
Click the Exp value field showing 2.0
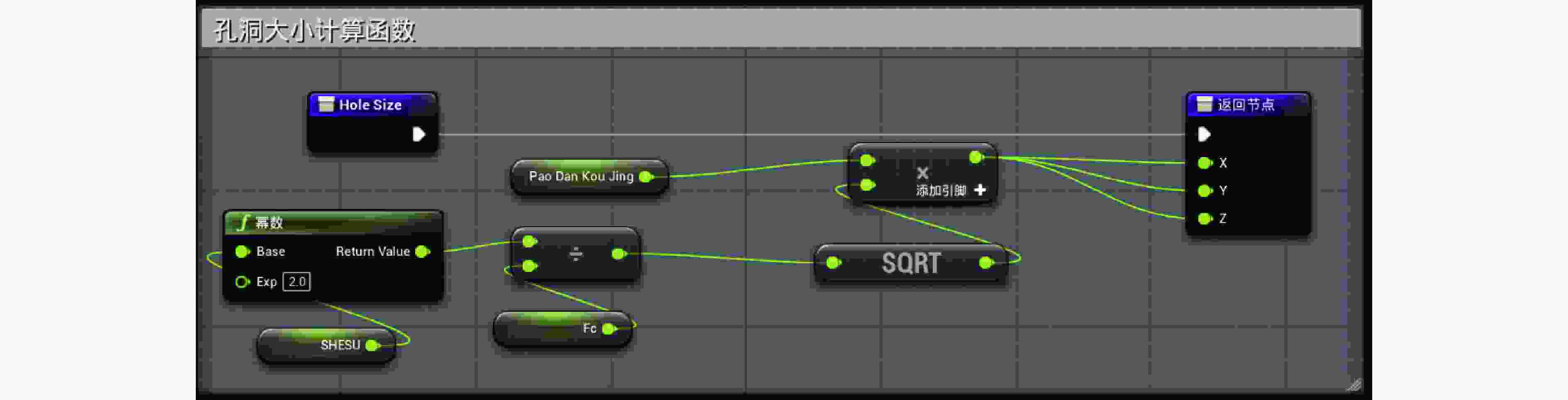click(297, 282)
